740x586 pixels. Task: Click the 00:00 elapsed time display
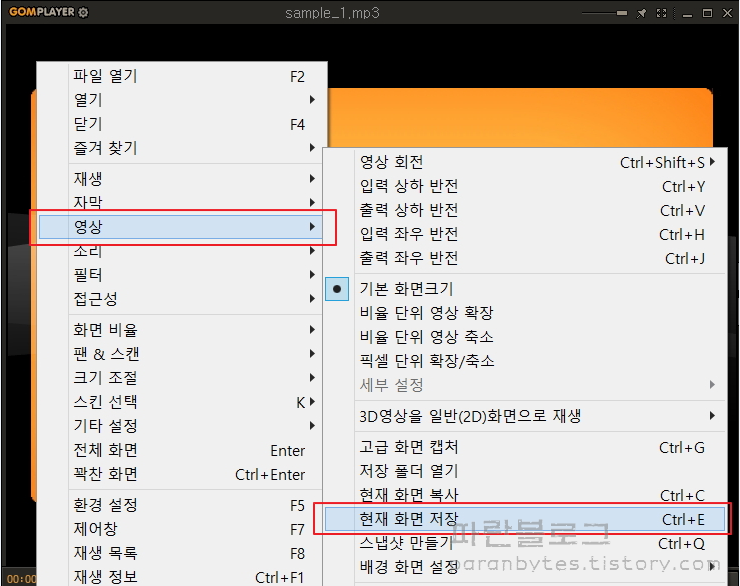[x=21, y=579]
